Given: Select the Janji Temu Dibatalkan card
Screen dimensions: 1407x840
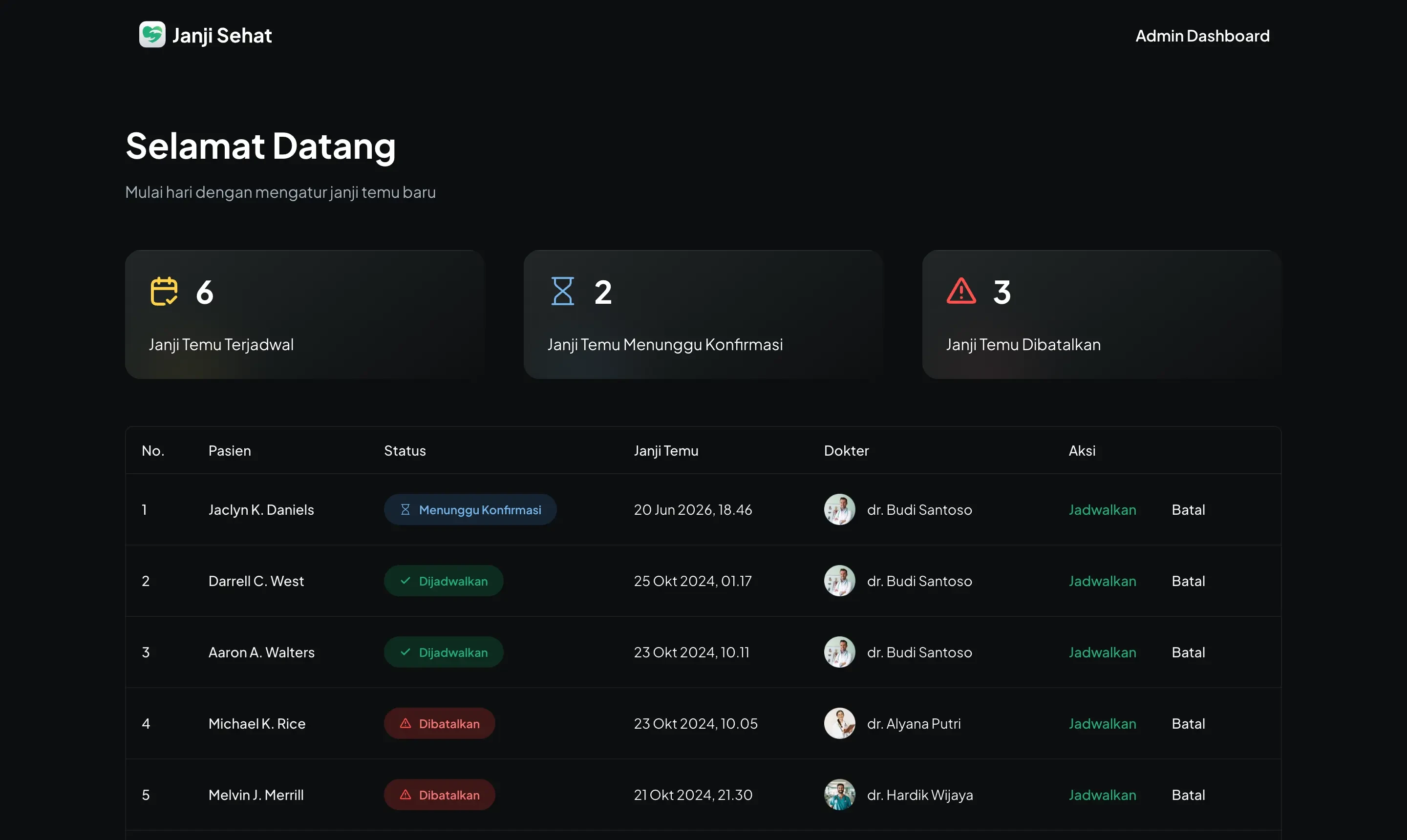Looking at the screenshot, I should pyautogui.click(x=1102, y=315).
